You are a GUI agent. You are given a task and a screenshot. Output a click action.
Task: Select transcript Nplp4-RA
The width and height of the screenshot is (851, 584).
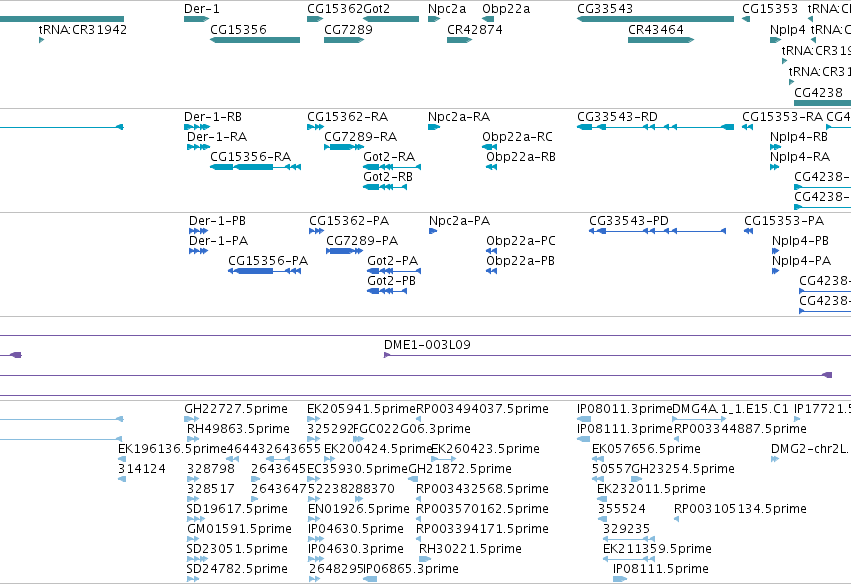pos(774,167)
